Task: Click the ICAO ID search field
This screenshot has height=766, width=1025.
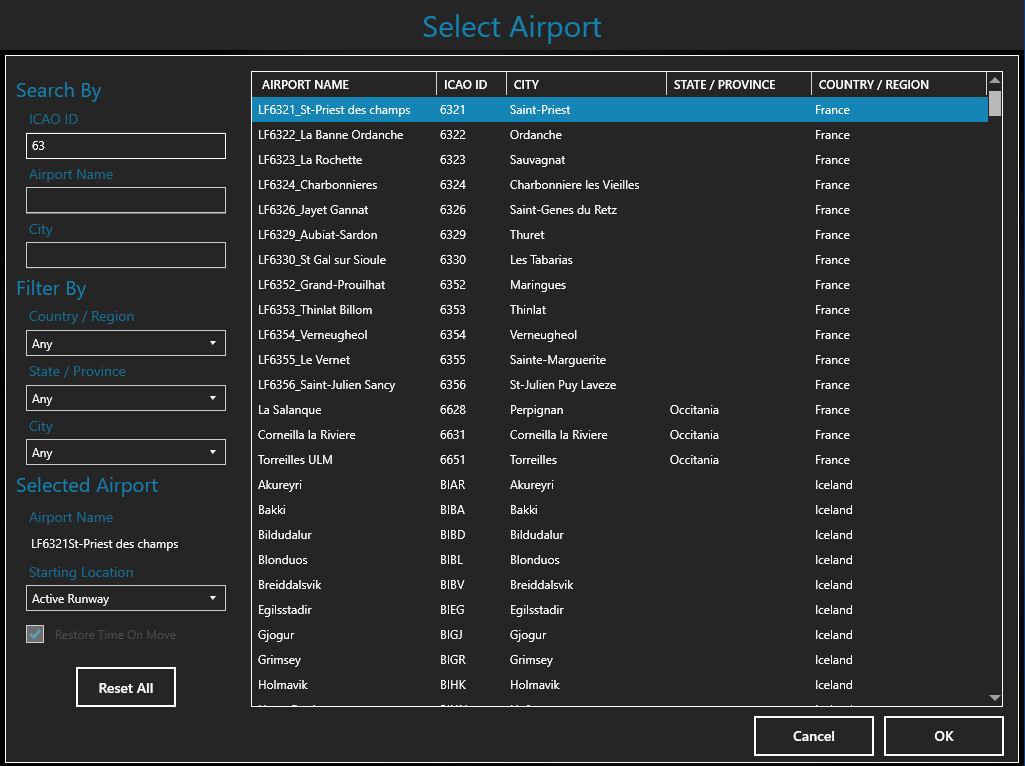Action: tap(126, 146)
